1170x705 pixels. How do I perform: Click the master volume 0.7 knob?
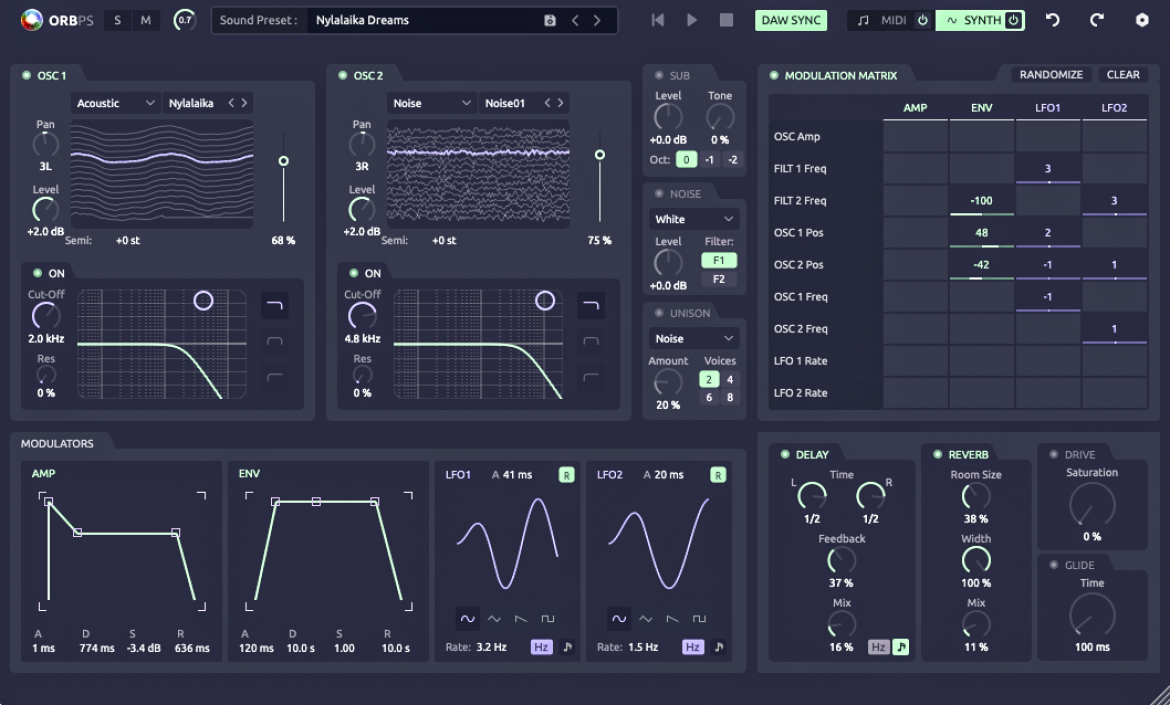pos(184,20)
